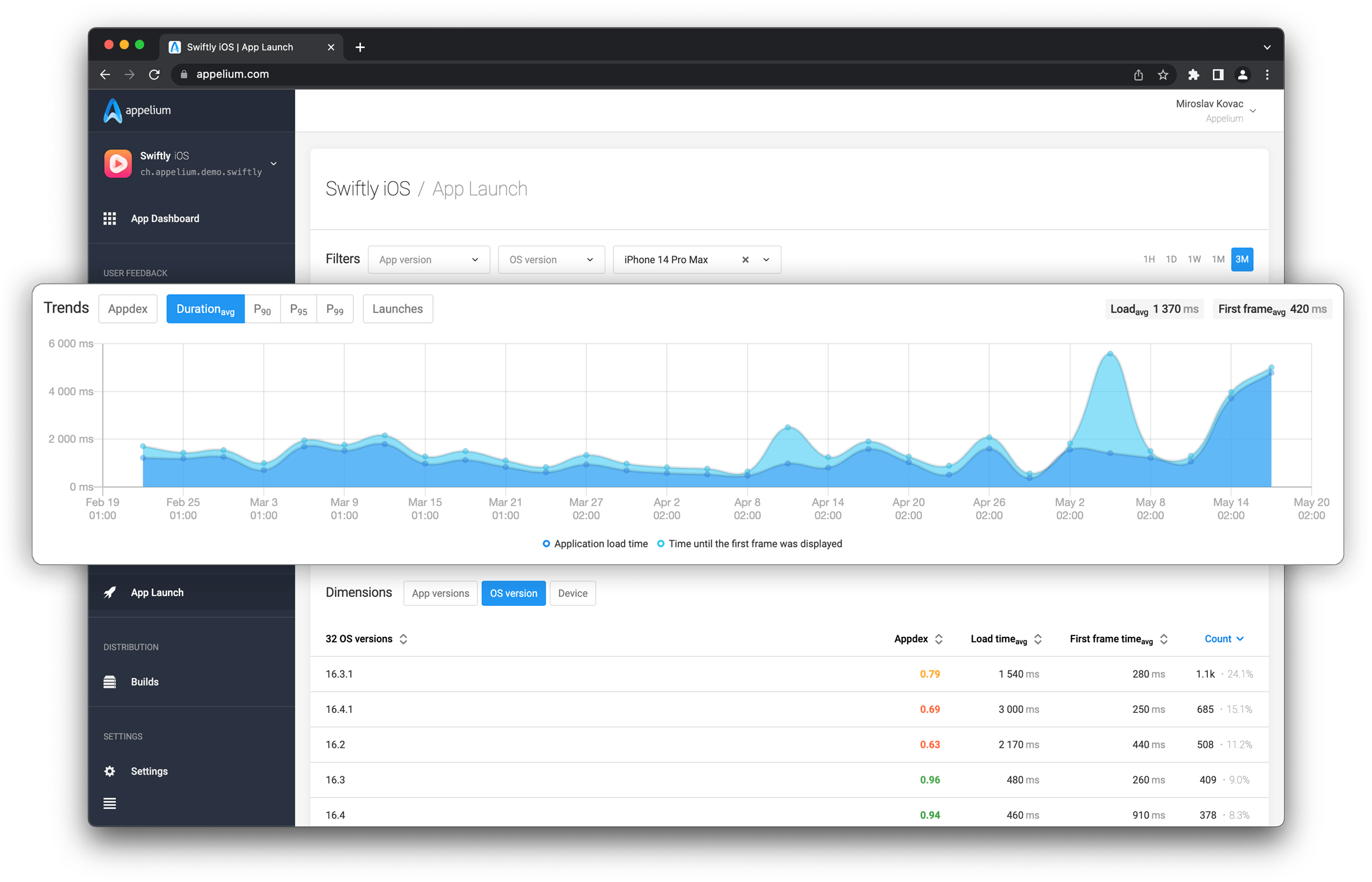Switch Trends to P99
This screenshot has width=1372, height=882.
(x=335, y=309)
